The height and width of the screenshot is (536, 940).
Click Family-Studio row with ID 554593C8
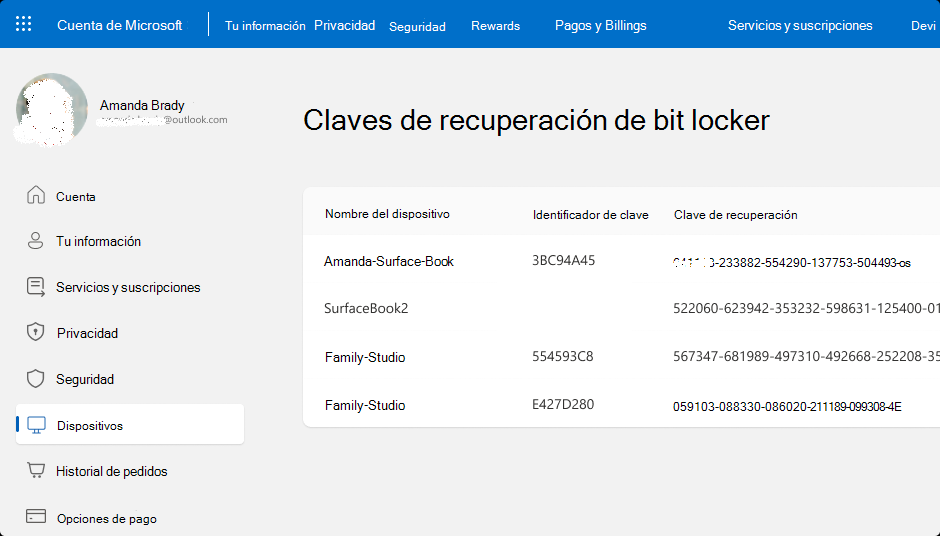tap(364, 357)
